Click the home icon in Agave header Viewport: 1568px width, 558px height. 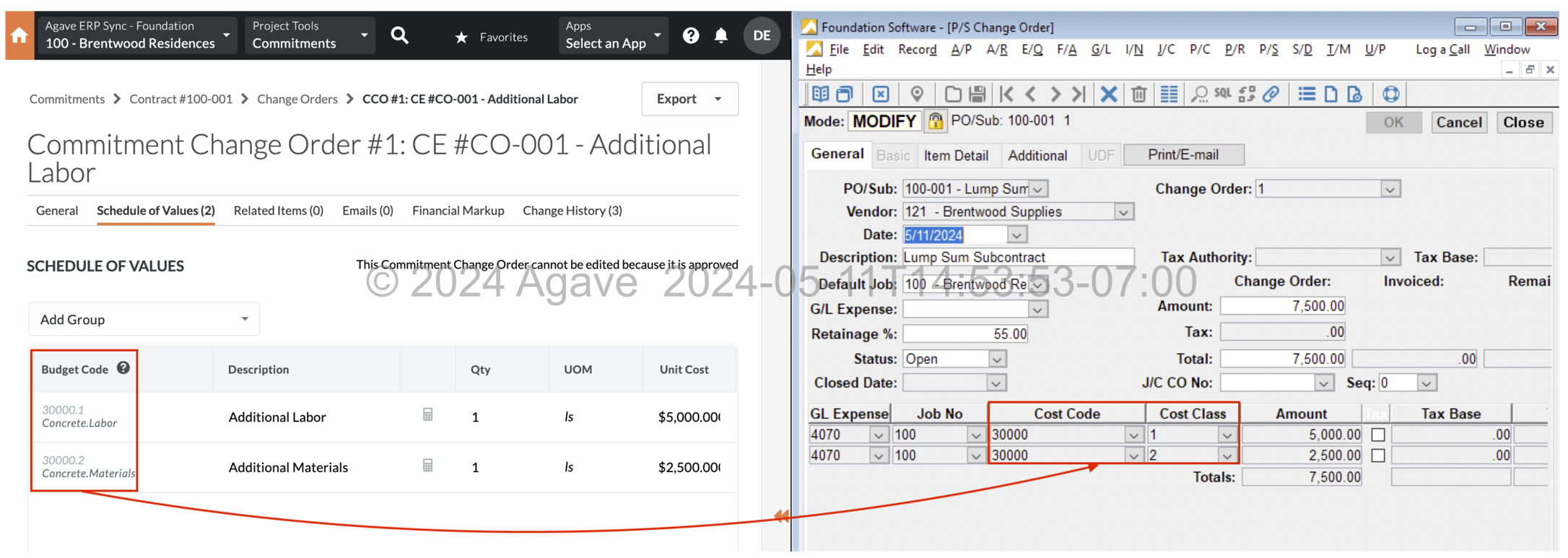[19, 35]
